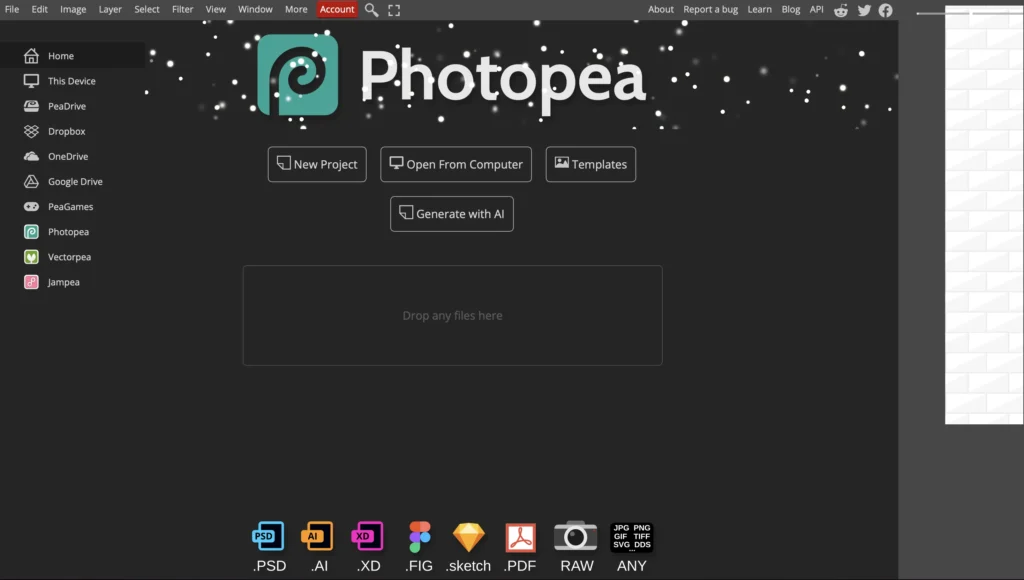Click the .FIG format icon
Viewport: 1024px width, 580px height.
[x=418, y=536]
